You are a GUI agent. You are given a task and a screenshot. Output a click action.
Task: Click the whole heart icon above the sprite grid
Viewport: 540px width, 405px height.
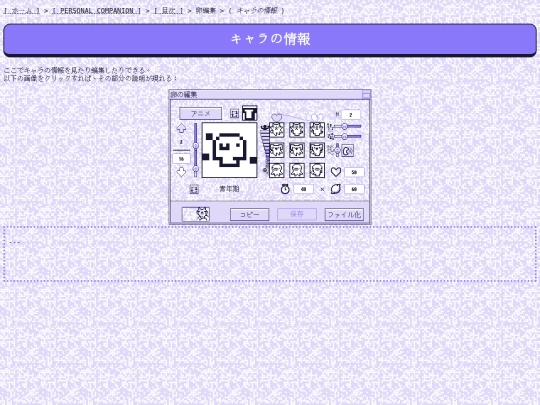277,118
